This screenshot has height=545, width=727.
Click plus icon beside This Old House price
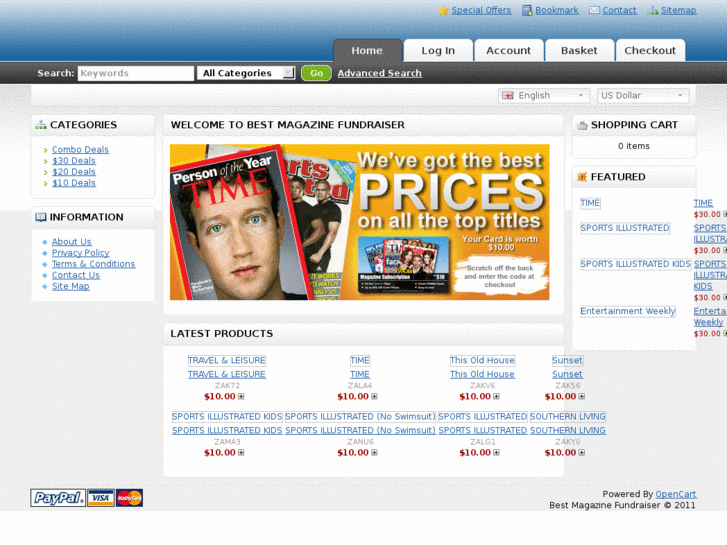496,397
